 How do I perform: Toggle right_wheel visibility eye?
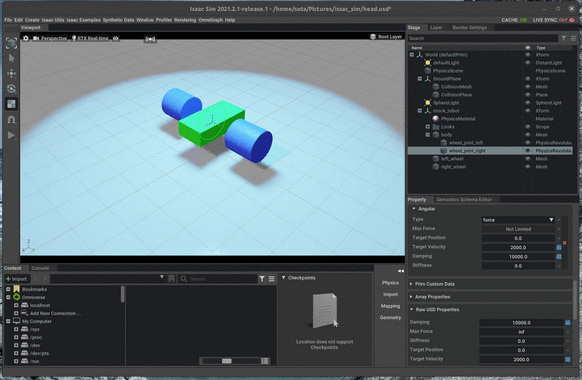pos(527,167)
